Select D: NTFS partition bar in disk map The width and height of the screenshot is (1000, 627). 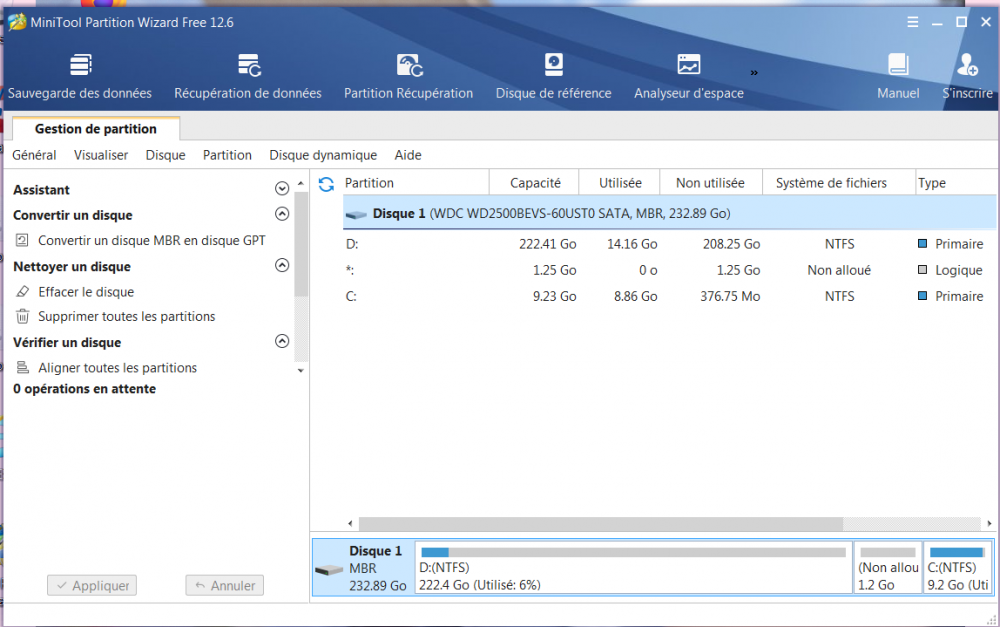click(x=632, y=568)
